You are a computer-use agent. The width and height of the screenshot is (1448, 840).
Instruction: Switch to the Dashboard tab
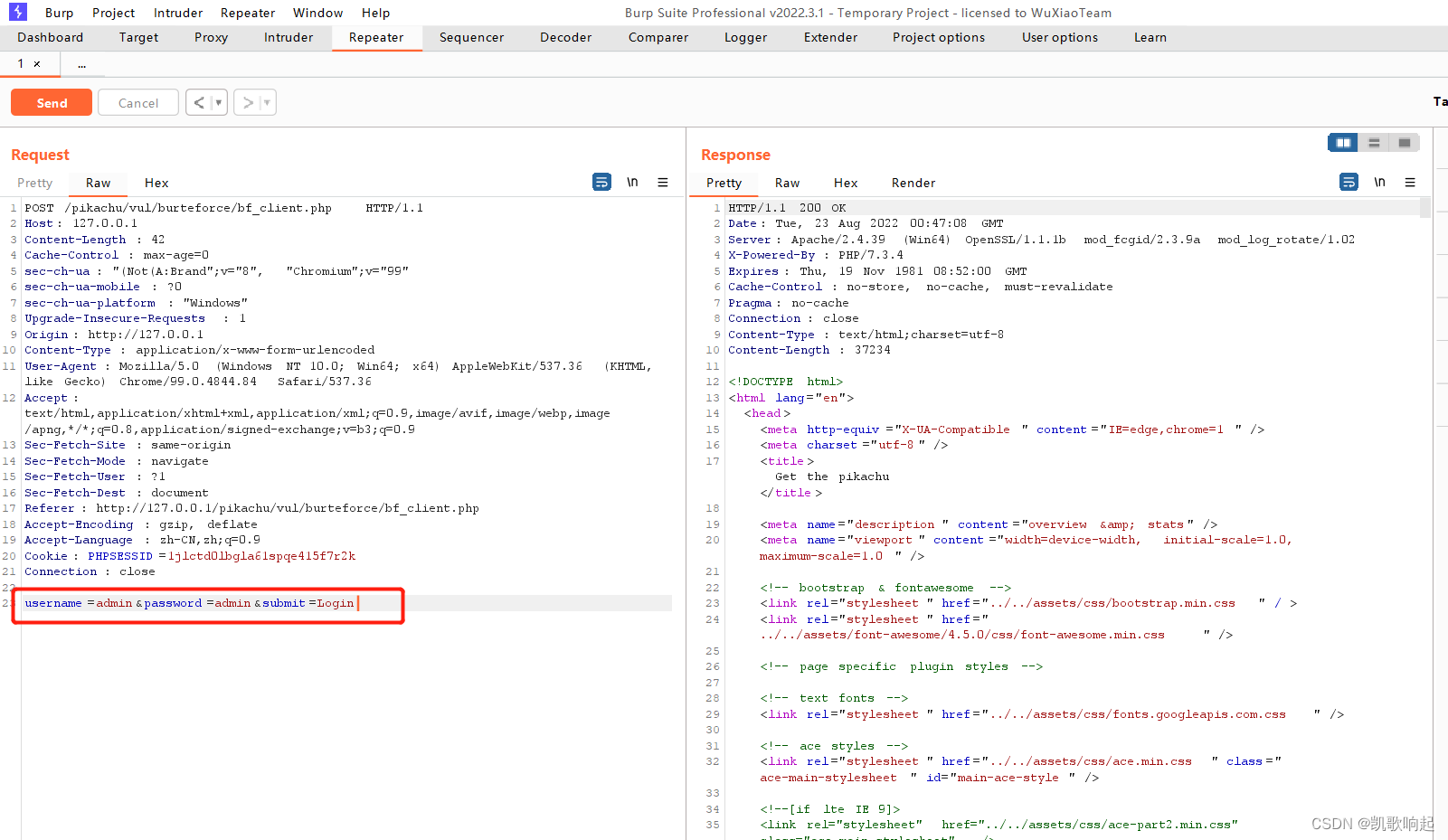coord(51,37)
